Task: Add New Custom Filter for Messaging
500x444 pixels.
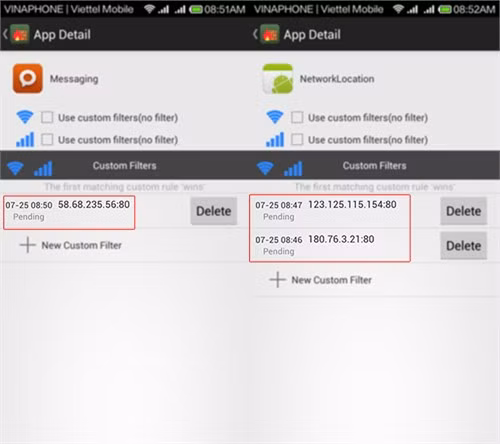Action: point(71,245)
